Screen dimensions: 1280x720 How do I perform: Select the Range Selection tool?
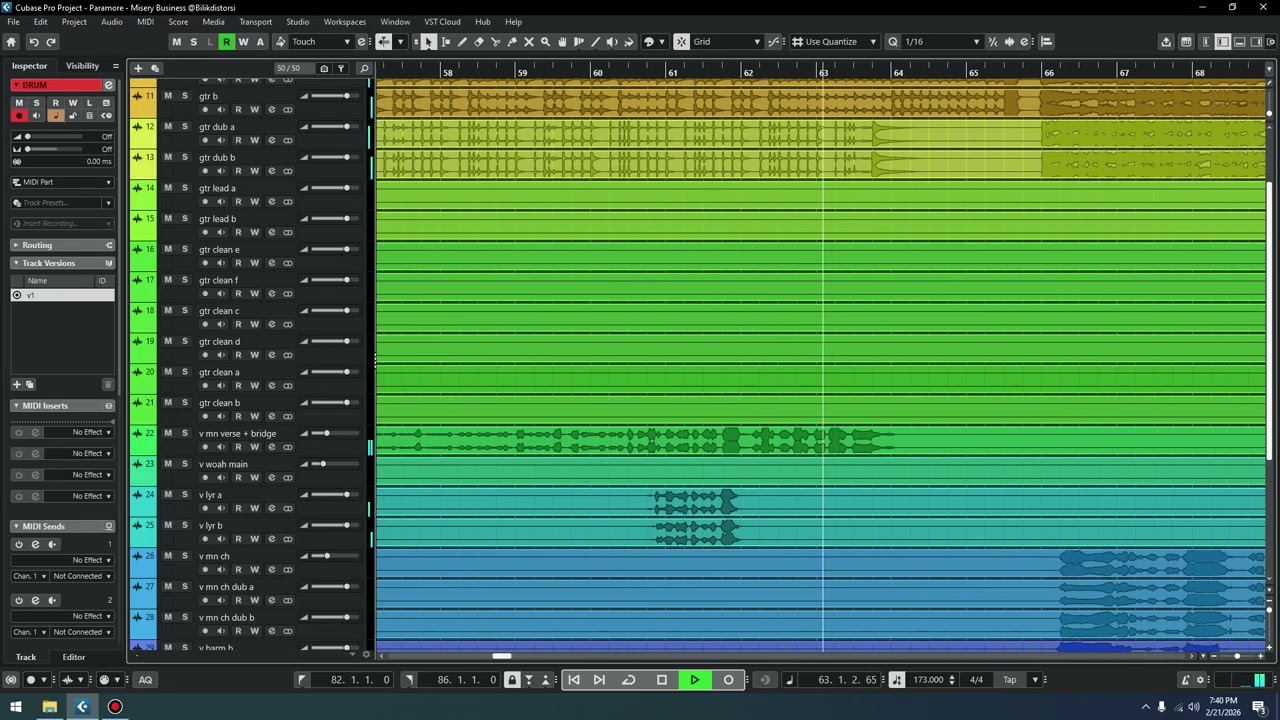(446, 42)
